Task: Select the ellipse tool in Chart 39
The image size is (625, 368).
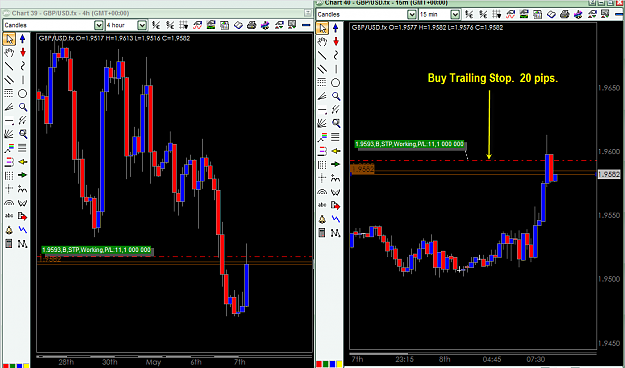Action: pyautogui.click(x=22, y=93)
